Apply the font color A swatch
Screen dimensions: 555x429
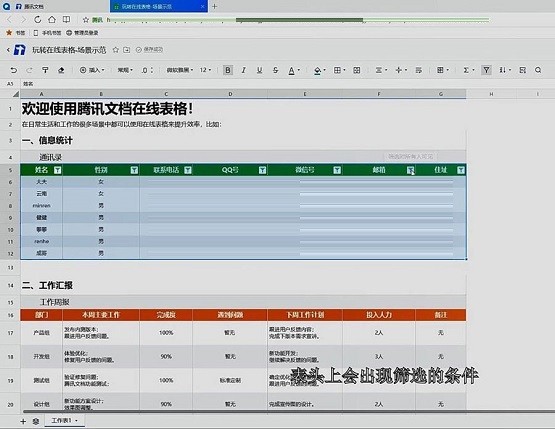pyautogui.click(x=291, y=70)
